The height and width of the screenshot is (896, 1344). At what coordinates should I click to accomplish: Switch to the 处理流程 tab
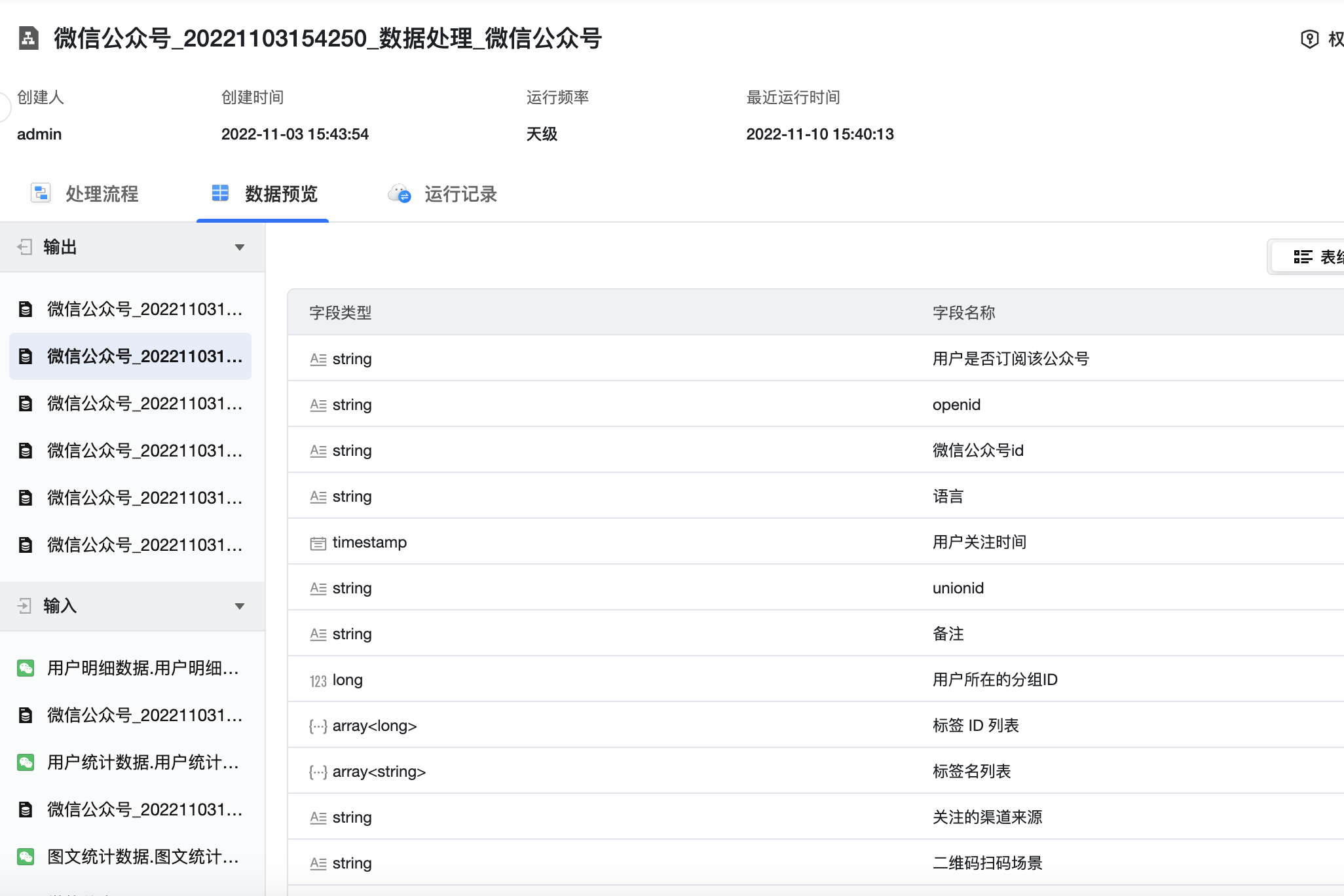(102, 194)
